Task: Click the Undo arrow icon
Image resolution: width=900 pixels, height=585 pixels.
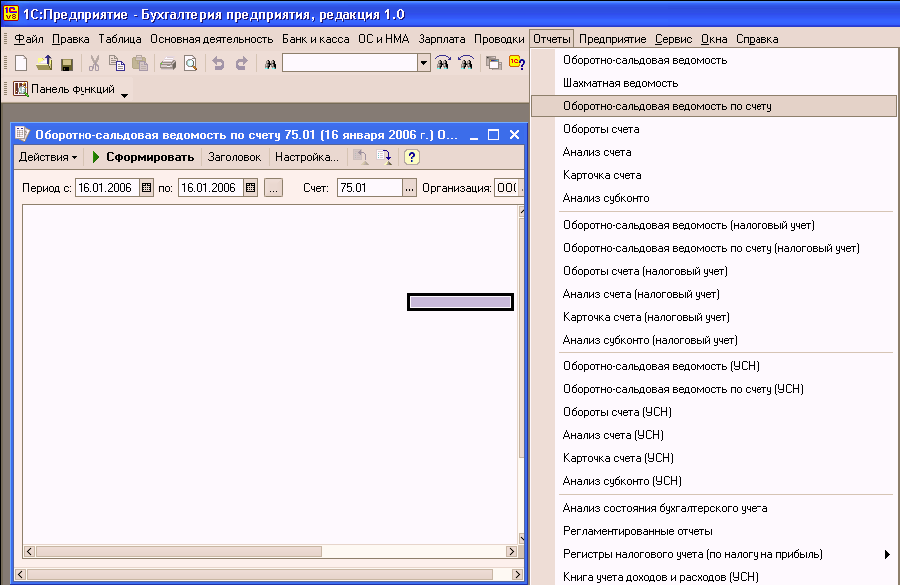Action: click(x=219, y=63)
